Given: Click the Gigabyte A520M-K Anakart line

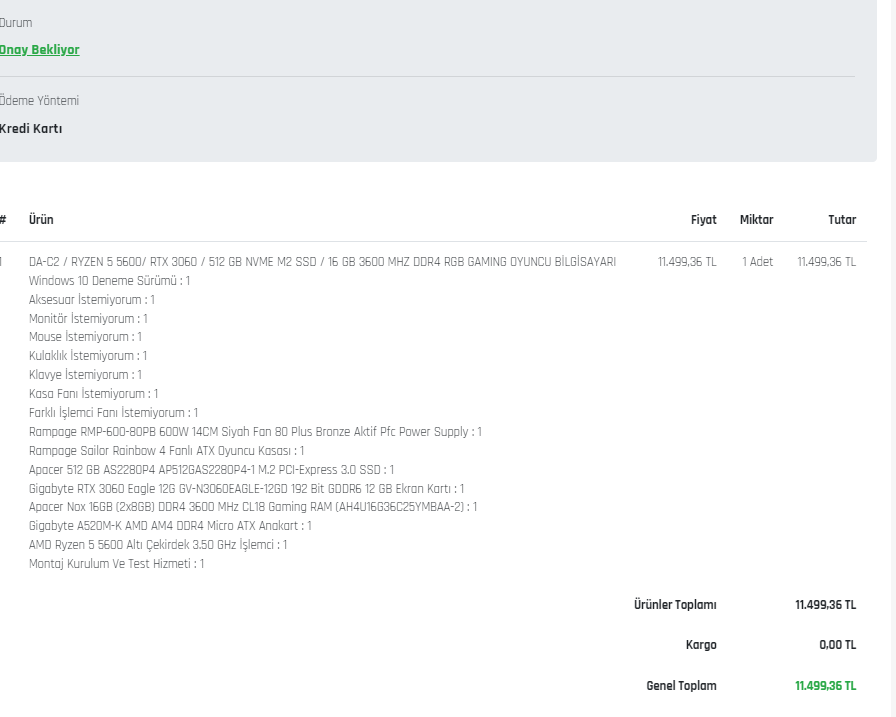Looking at the screenshot, I should point(170,526).
